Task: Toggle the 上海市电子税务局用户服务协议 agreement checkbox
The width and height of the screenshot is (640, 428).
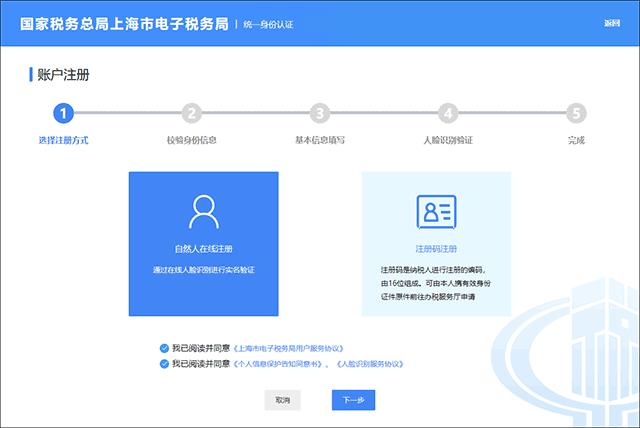Action: pos(164,348)
